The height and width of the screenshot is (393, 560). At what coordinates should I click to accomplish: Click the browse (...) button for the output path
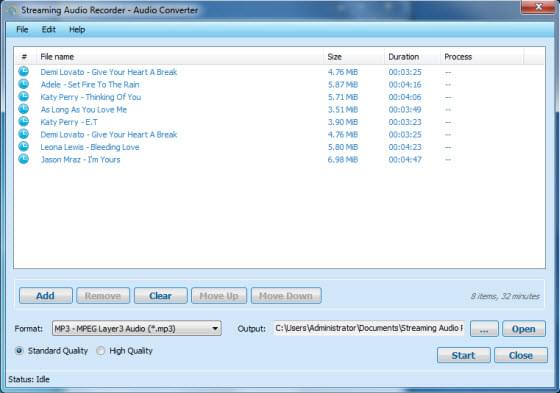point(484,329)
